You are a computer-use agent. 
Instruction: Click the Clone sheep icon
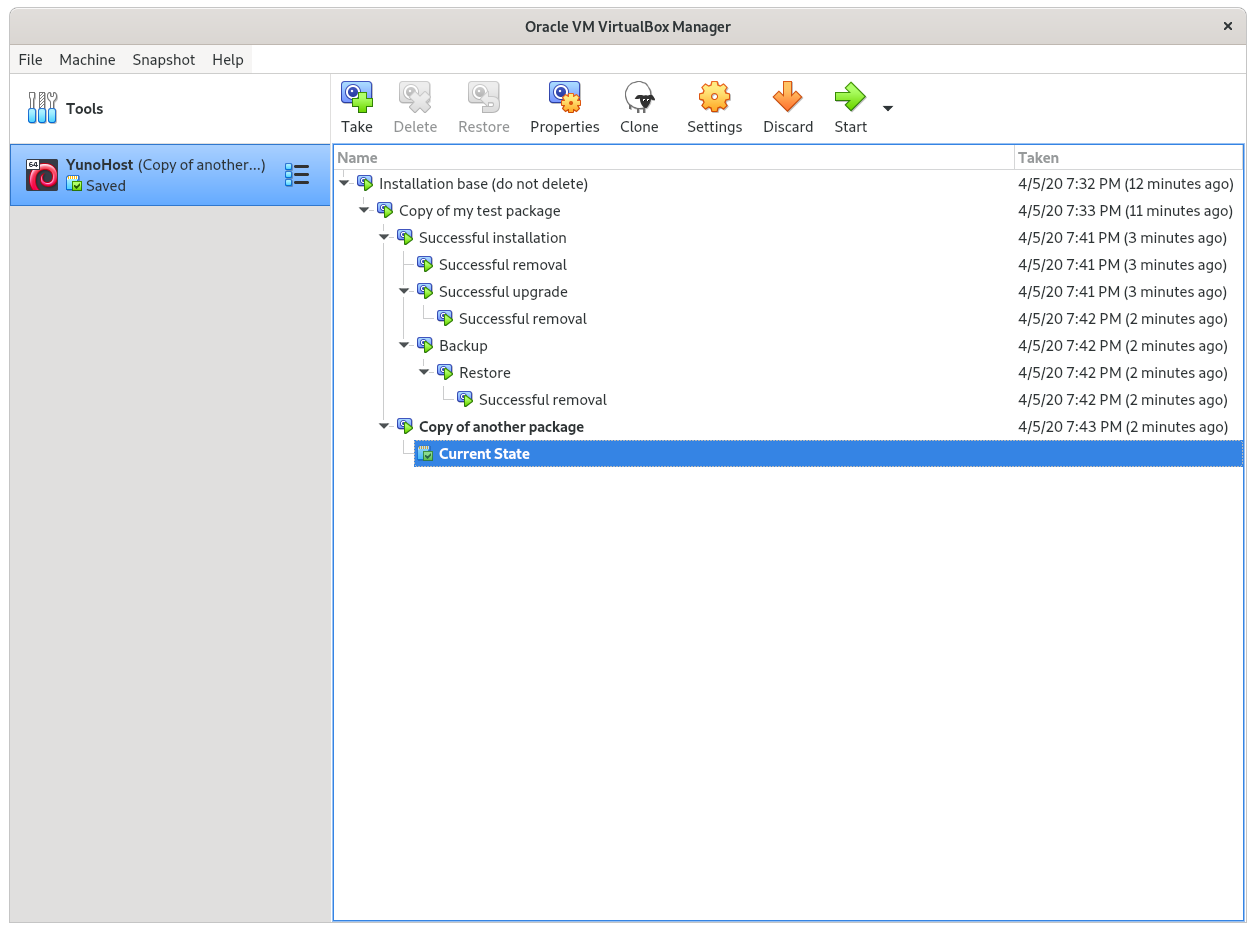pos(639,98)
